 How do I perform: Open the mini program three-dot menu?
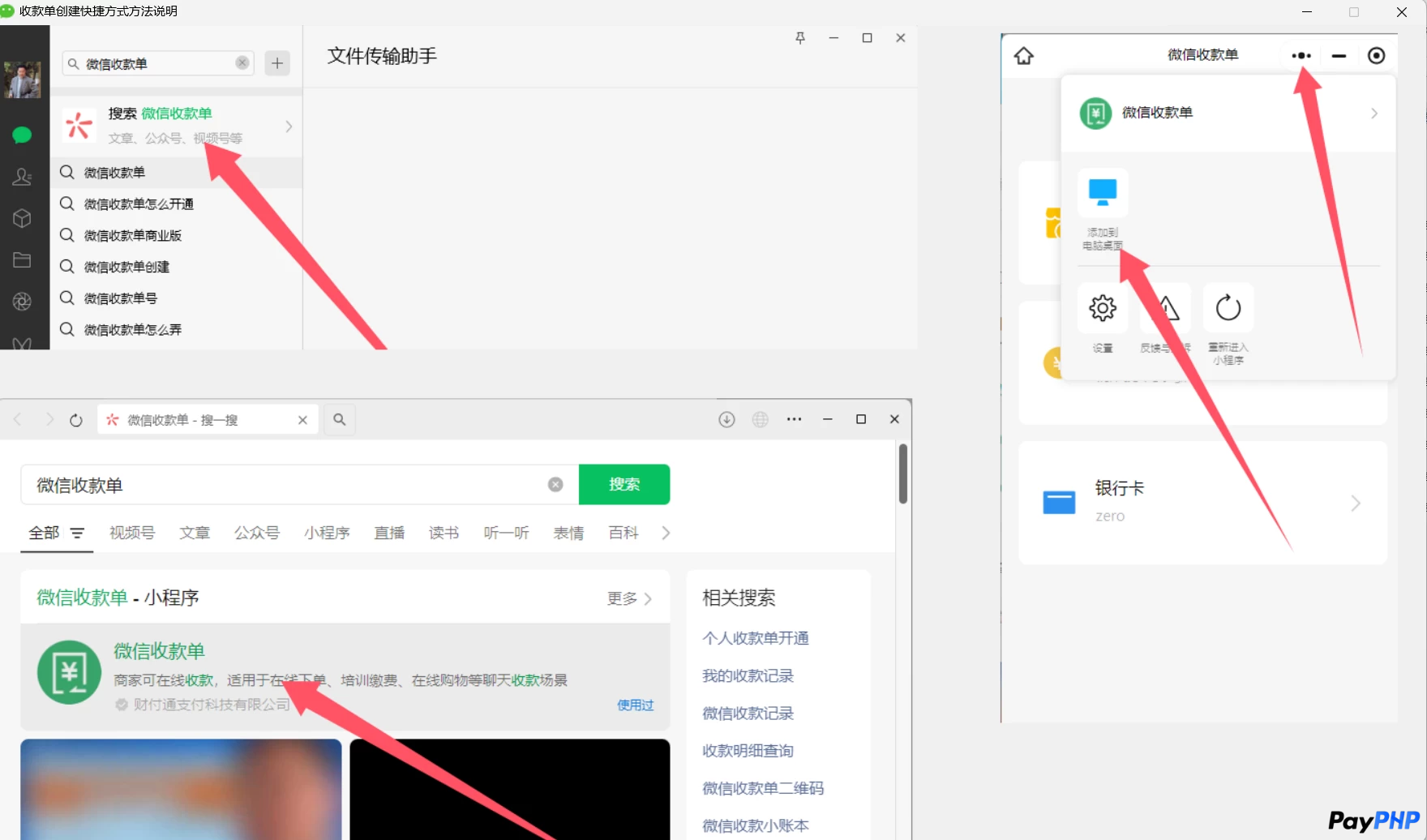1301,55
